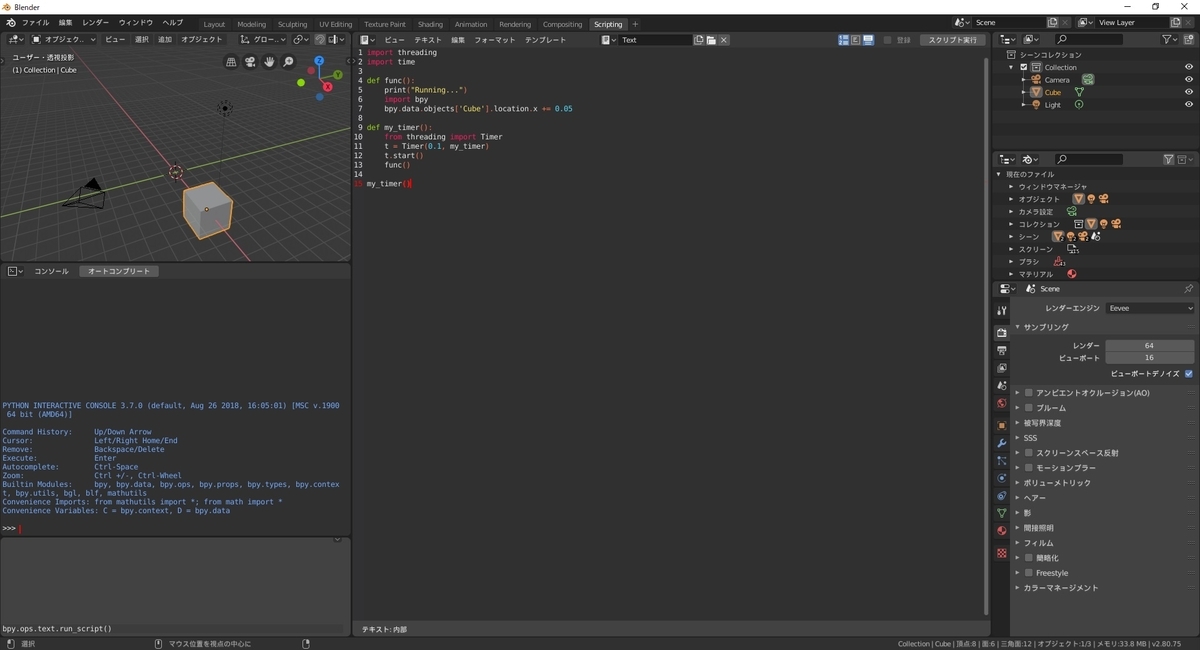Screen dimensions: 1200x650
Task: Toggle word wrap in text editor
Action: tap(856, 40)
